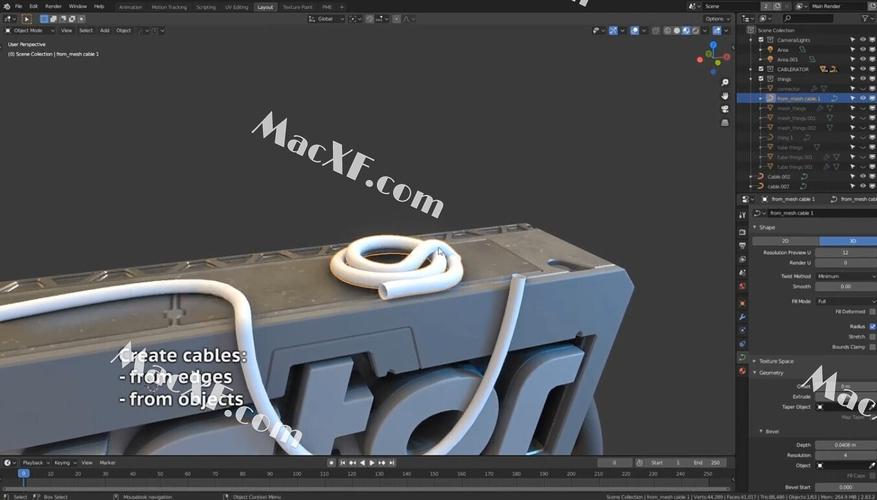Open the viewport Add menu

pyautogui.click(x=105, y=31)
